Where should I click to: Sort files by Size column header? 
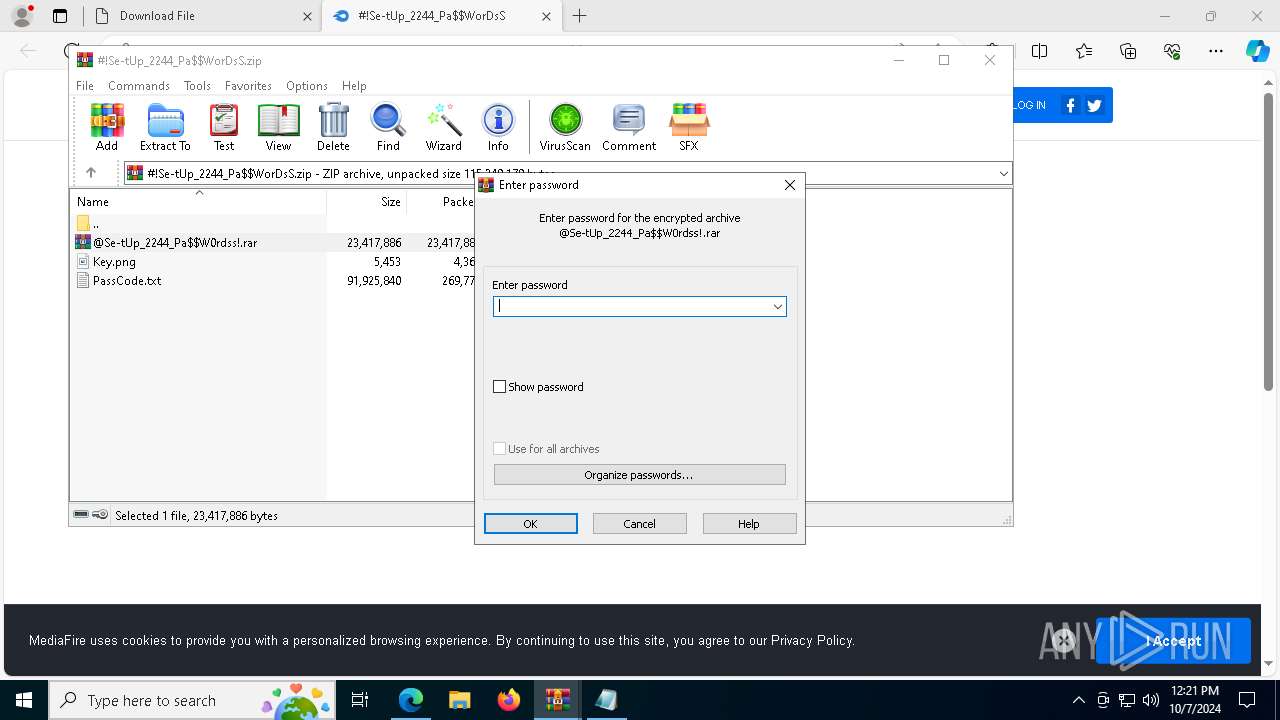coord(367,202)
